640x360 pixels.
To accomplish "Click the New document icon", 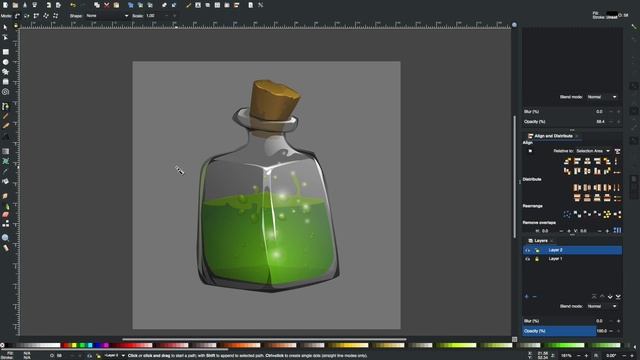I will pyautogui.click(x=5, y=5).
